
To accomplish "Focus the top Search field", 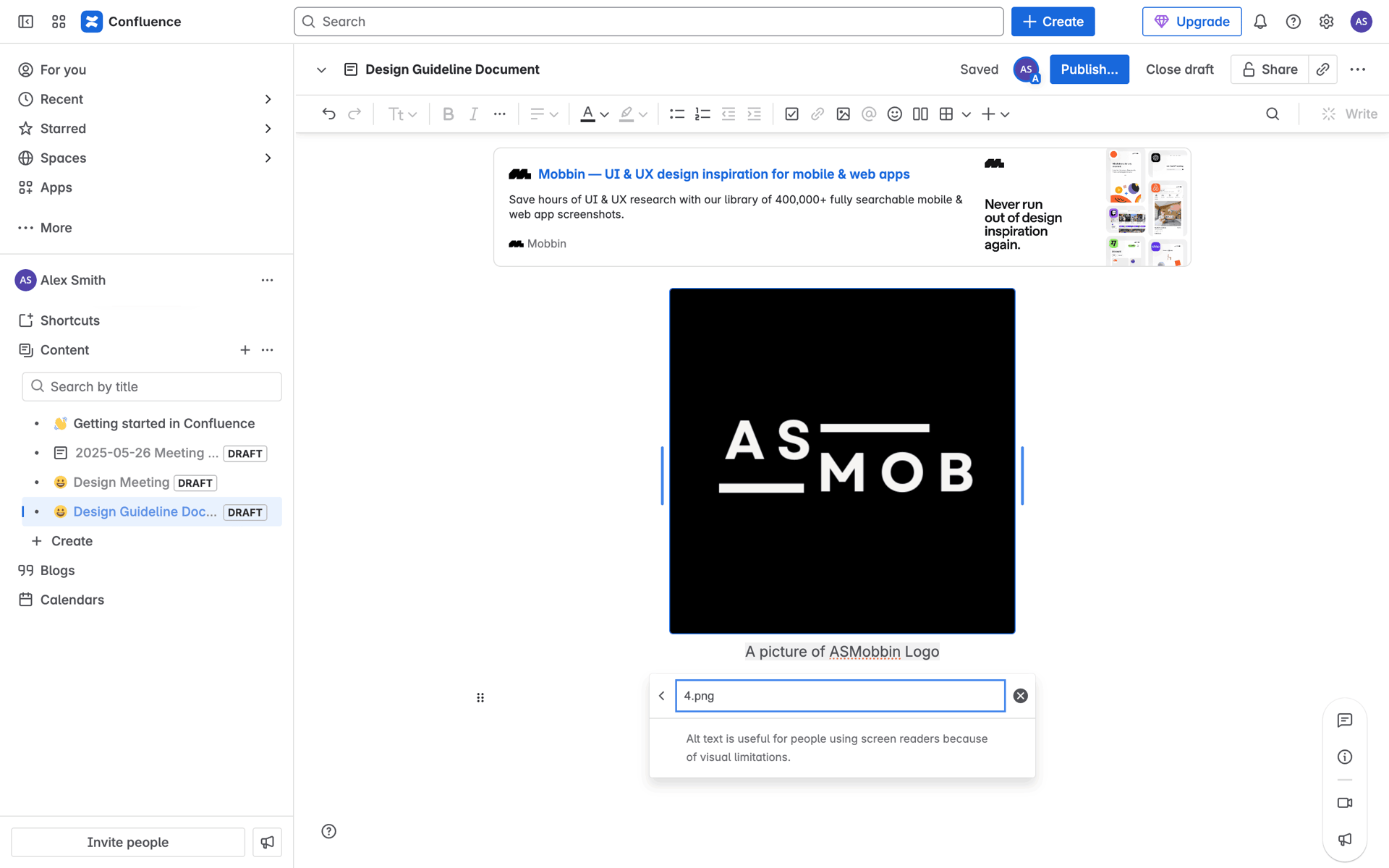I will pyautogui.click(x=648, y=22).
